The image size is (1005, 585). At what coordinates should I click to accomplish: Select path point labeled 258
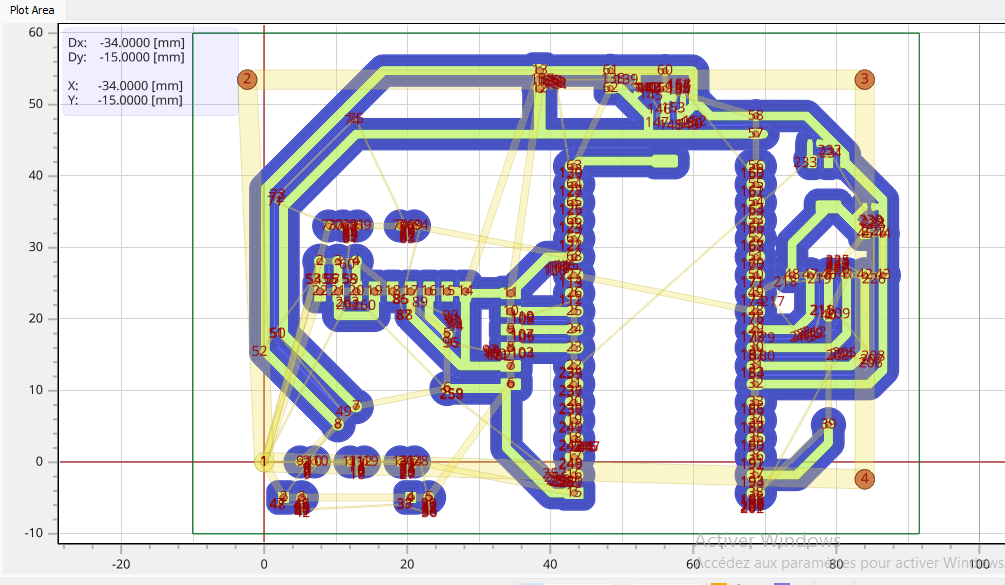(x=451, y=394)
